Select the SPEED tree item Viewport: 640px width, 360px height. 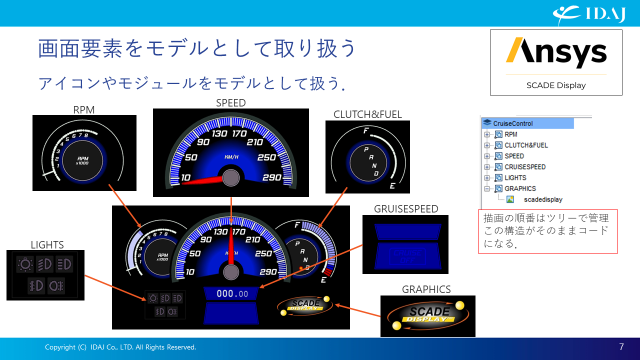(x=514, y=156)
